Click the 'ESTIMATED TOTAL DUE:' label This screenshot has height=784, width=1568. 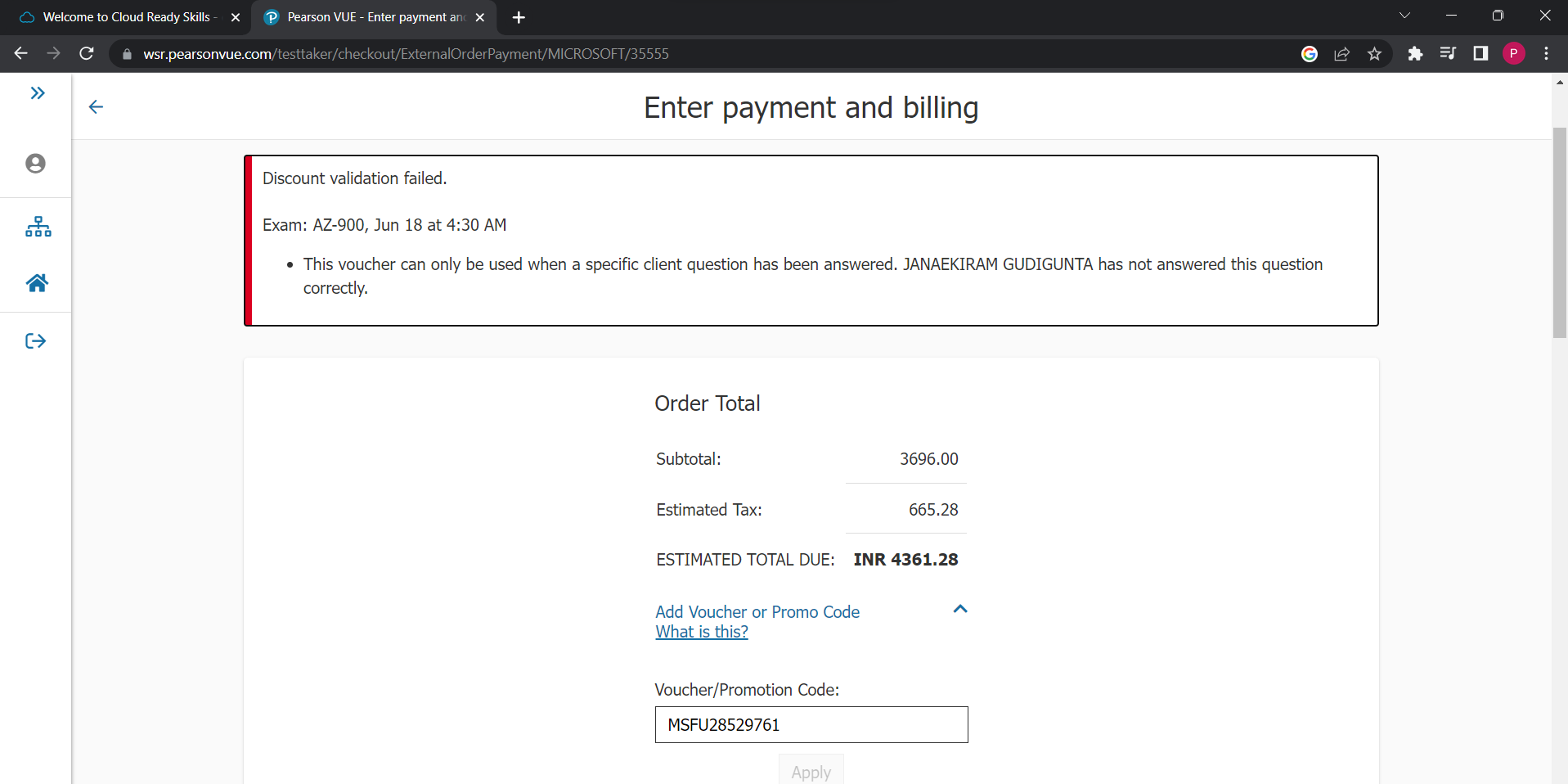(745, 560)
